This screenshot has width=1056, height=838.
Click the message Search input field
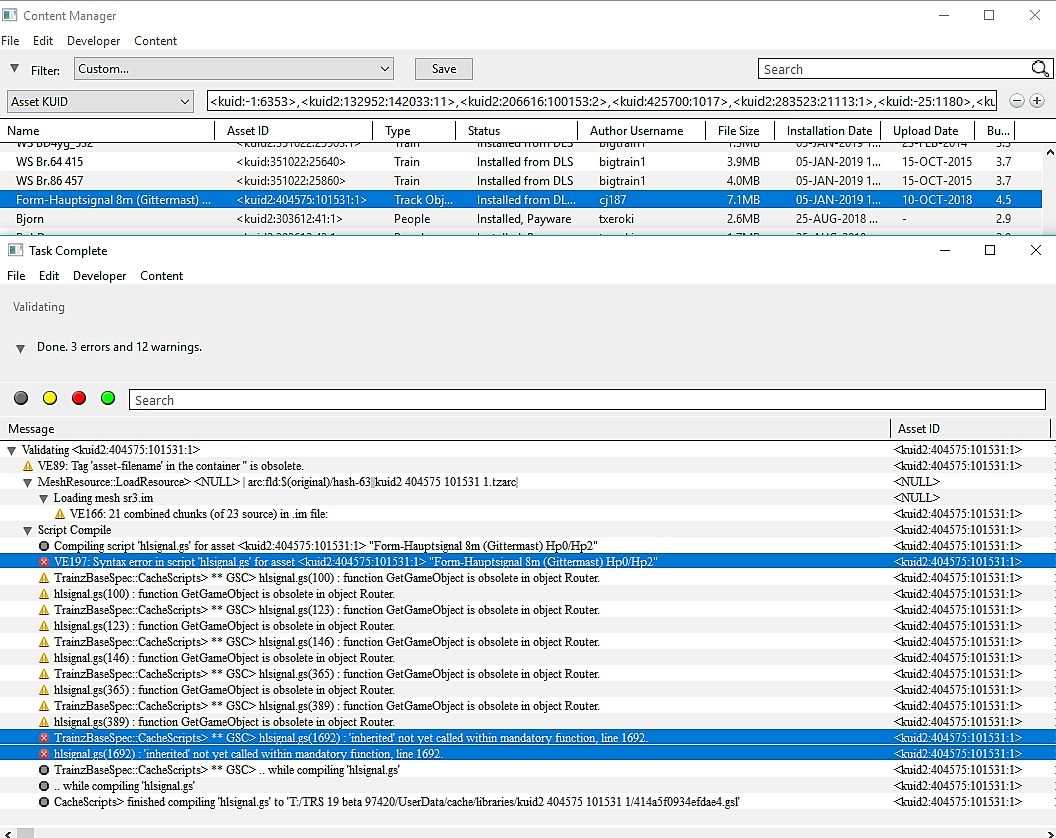pyautogui.click(x=586, y=400)
